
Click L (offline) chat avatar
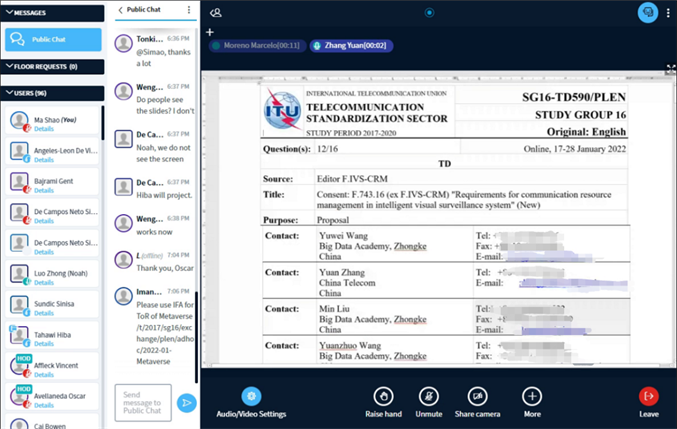point(123,260)
